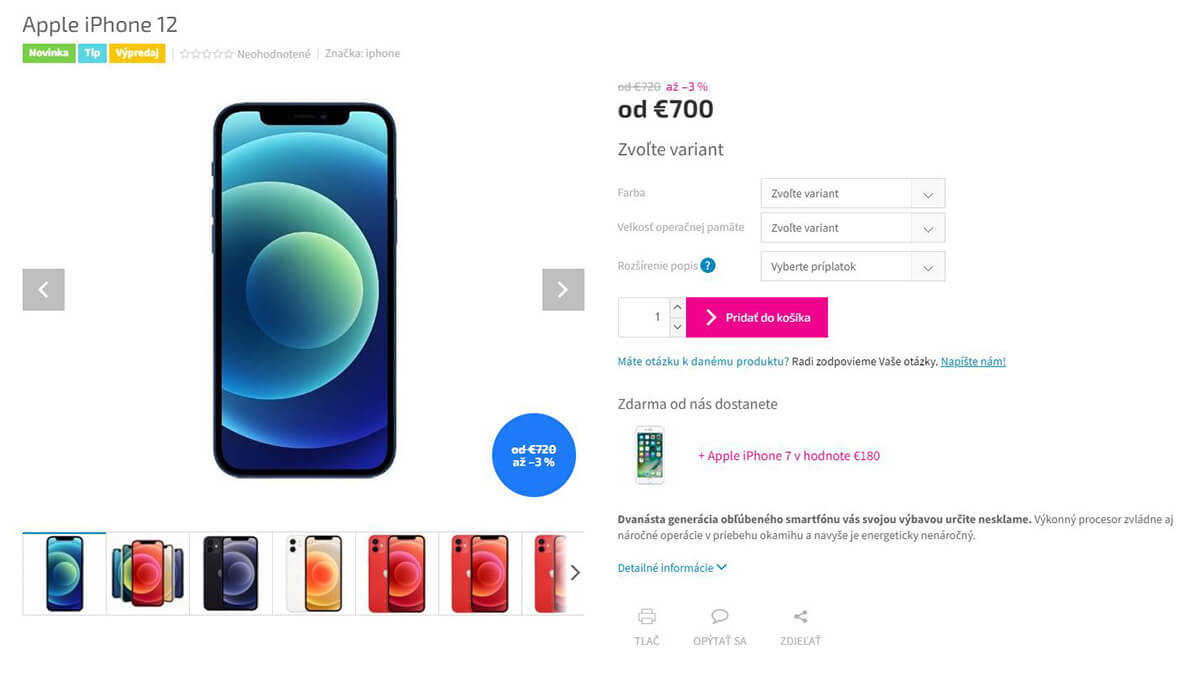
Task: Open the Rozšírenie popis príplatok dropdown
Action: (853, 267)
